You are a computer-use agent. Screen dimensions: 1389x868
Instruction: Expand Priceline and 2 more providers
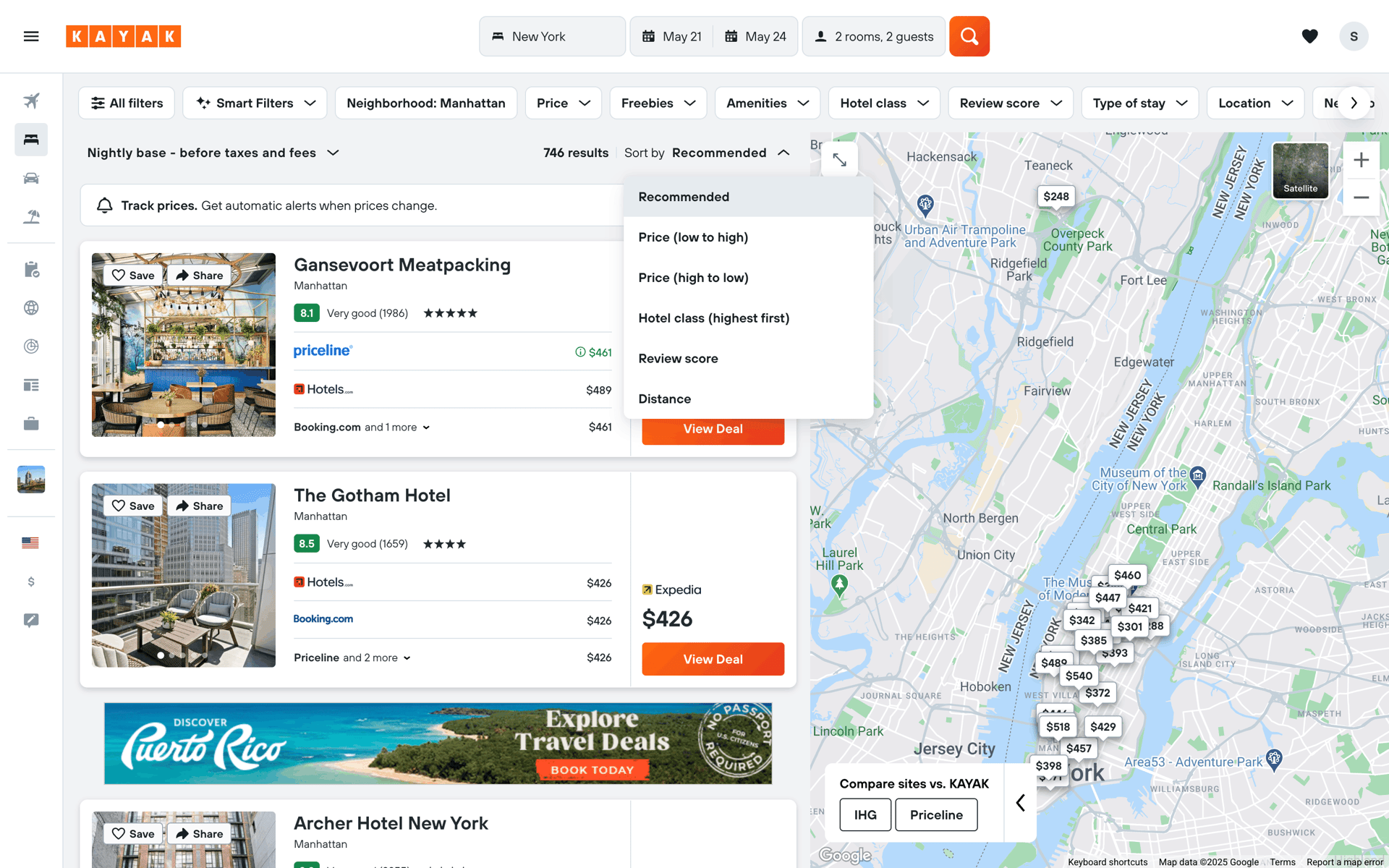pos(352,658)
